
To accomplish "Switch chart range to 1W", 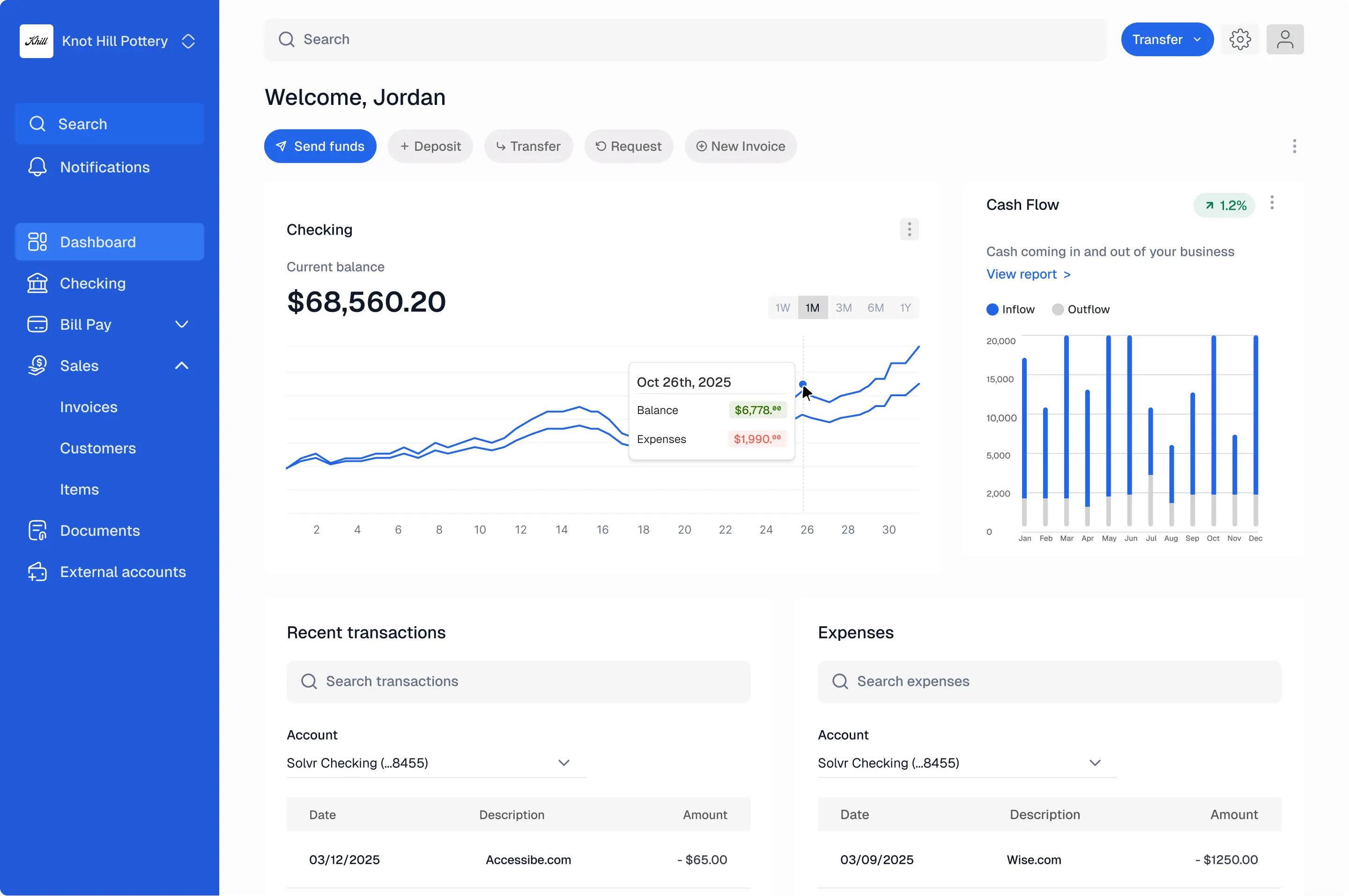I will pos(782,307).
